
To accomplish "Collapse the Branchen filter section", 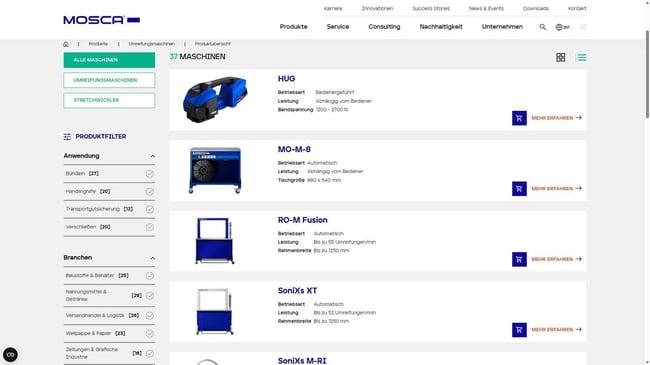I will coord(153,258).
